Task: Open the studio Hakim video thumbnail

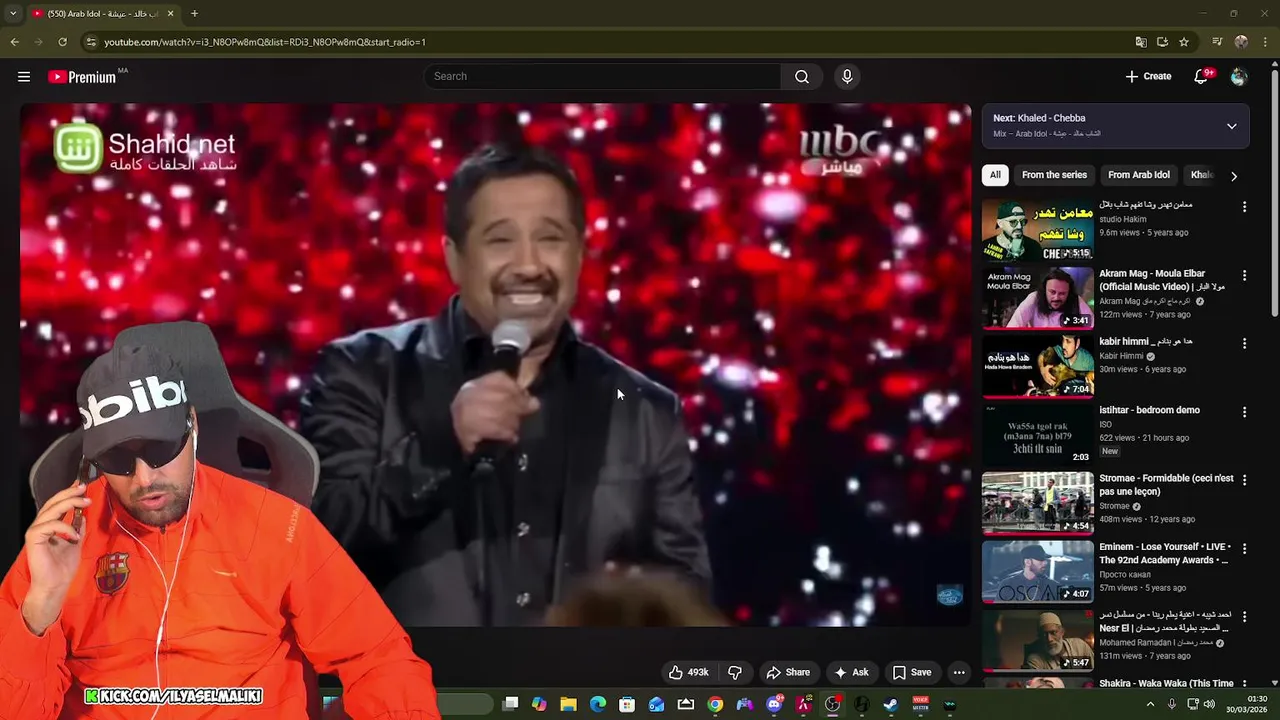Action: [x=1037, y=230]
